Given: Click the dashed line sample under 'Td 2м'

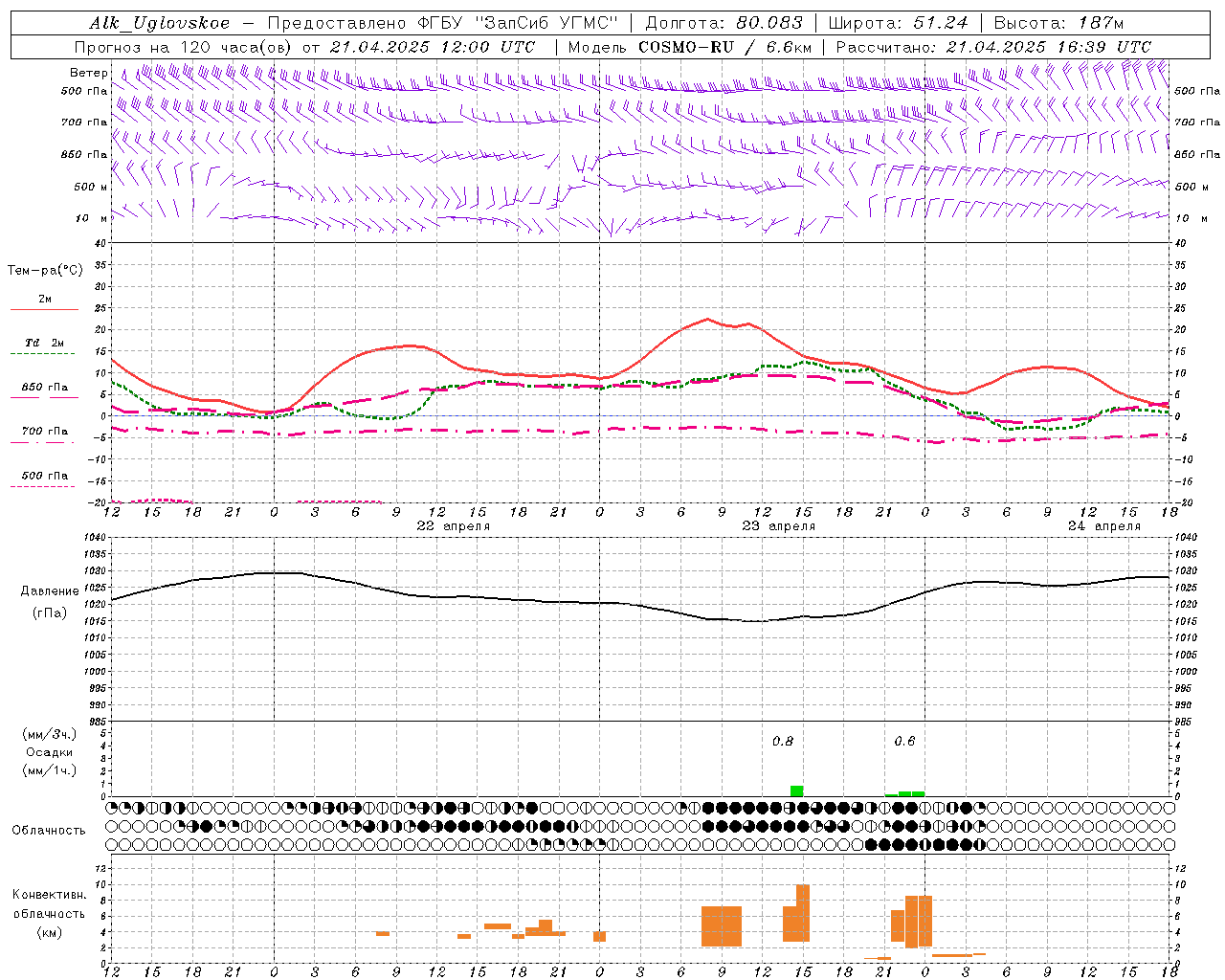Looking at the screenshot, I should (42, 354).
